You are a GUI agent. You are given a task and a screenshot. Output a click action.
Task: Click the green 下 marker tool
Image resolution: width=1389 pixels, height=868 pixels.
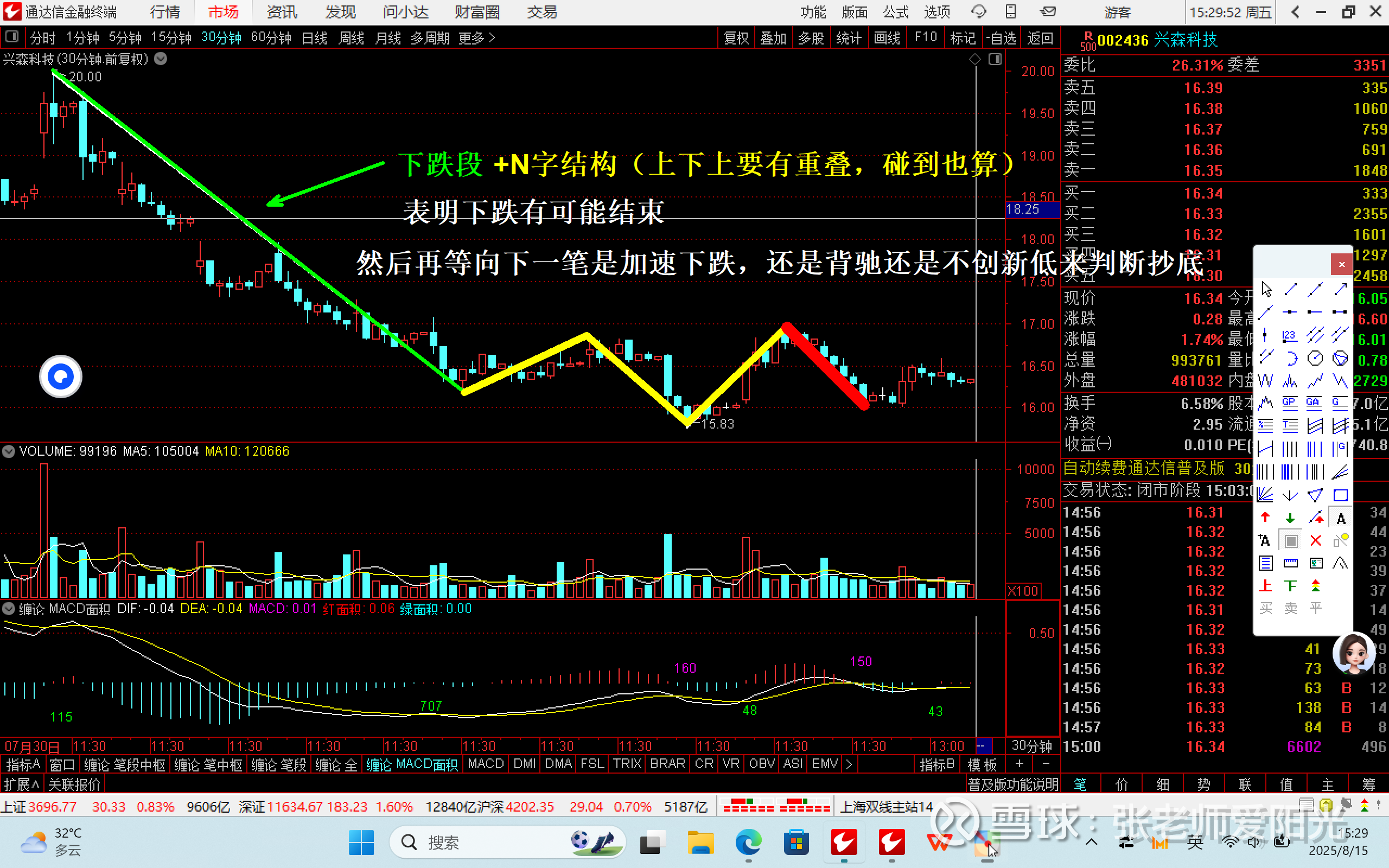tap(1290, 585)
